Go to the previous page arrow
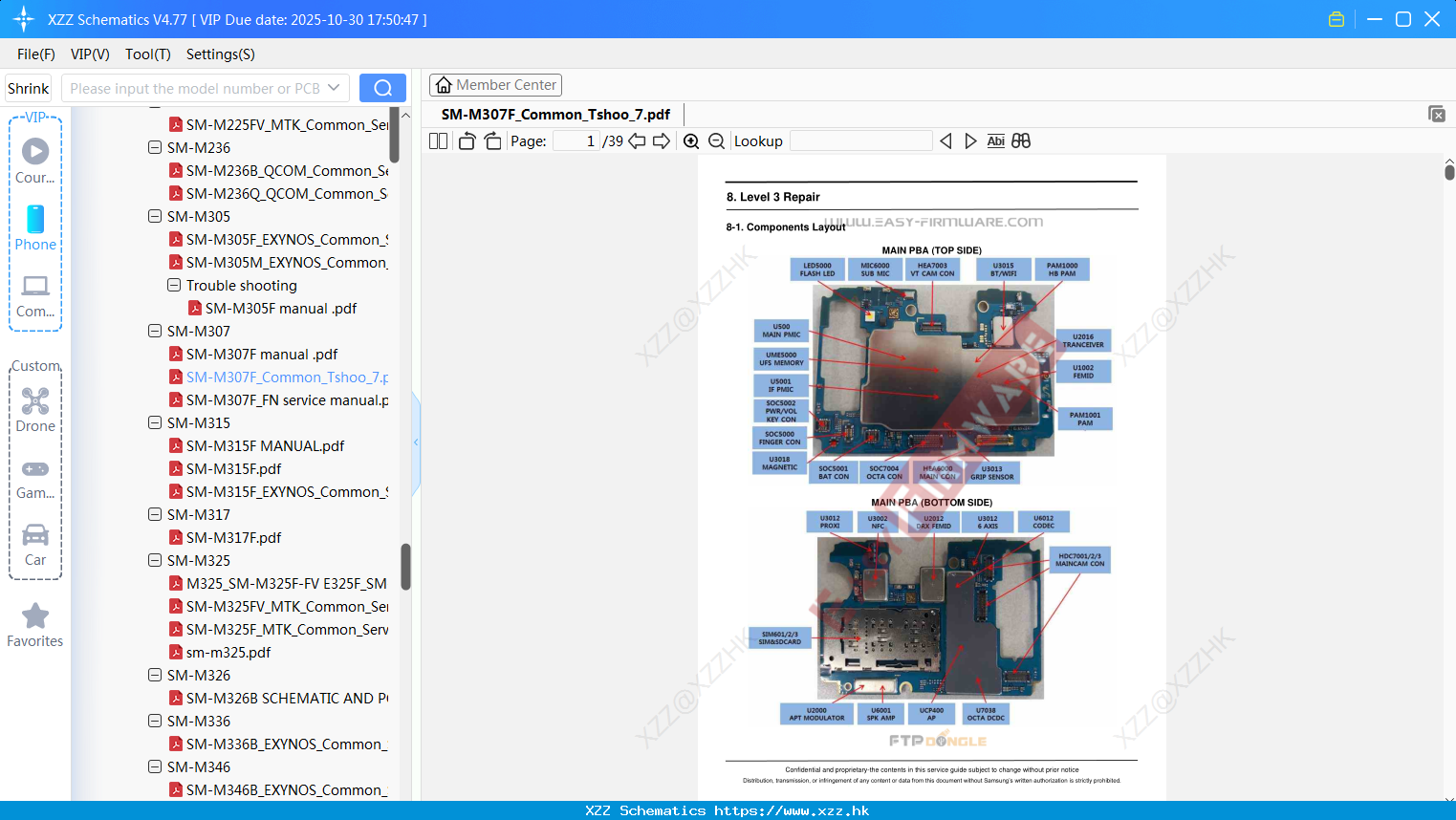The width and height of the screenshot is (1456, 820). [637, 141]
